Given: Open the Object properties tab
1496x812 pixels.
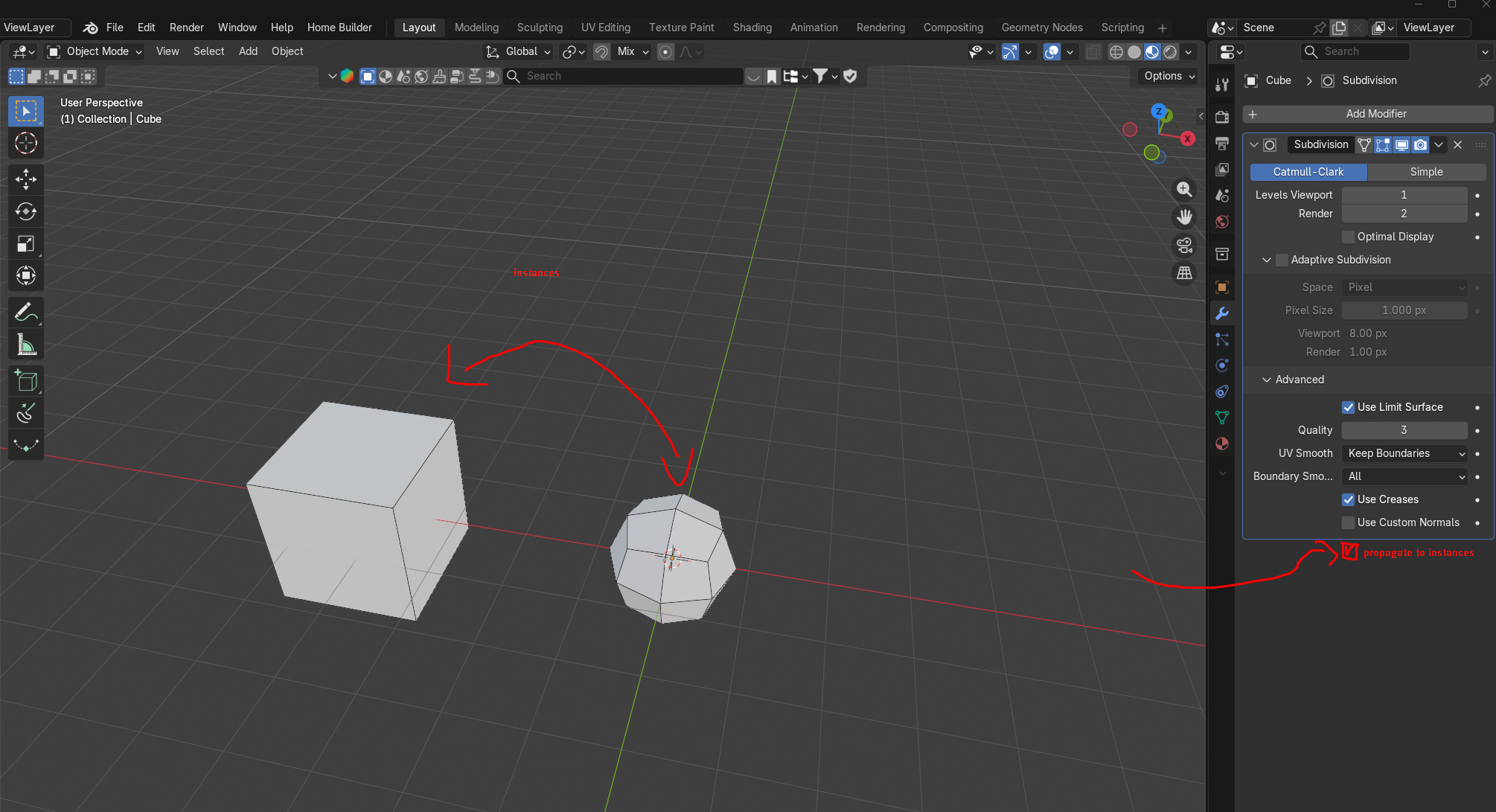Looking at the screenshot, I should click(1221, 287).
